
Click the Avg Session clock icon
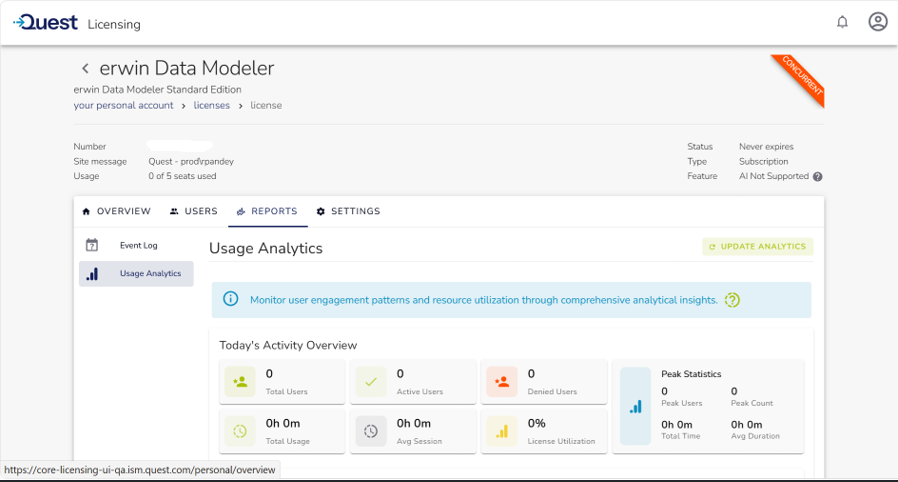[371, 431]
